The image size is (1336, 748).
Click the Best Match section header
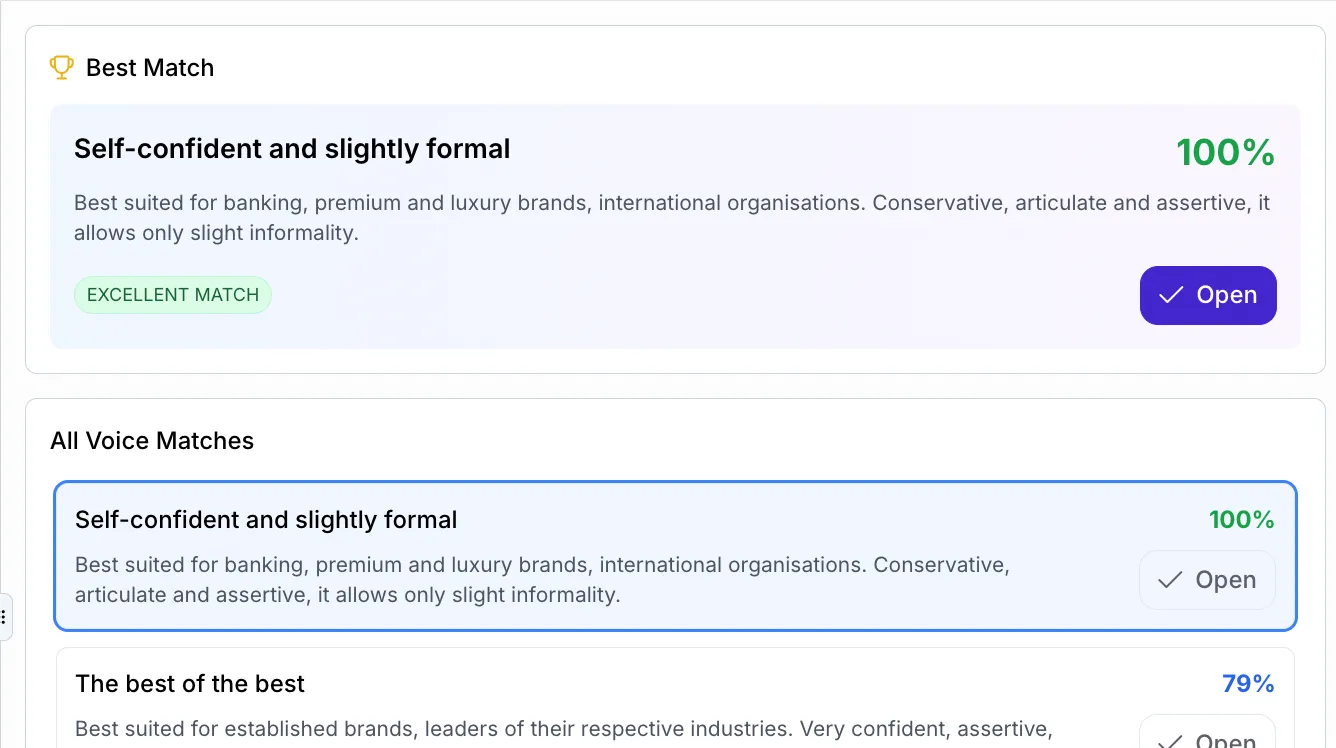(150, 67)
